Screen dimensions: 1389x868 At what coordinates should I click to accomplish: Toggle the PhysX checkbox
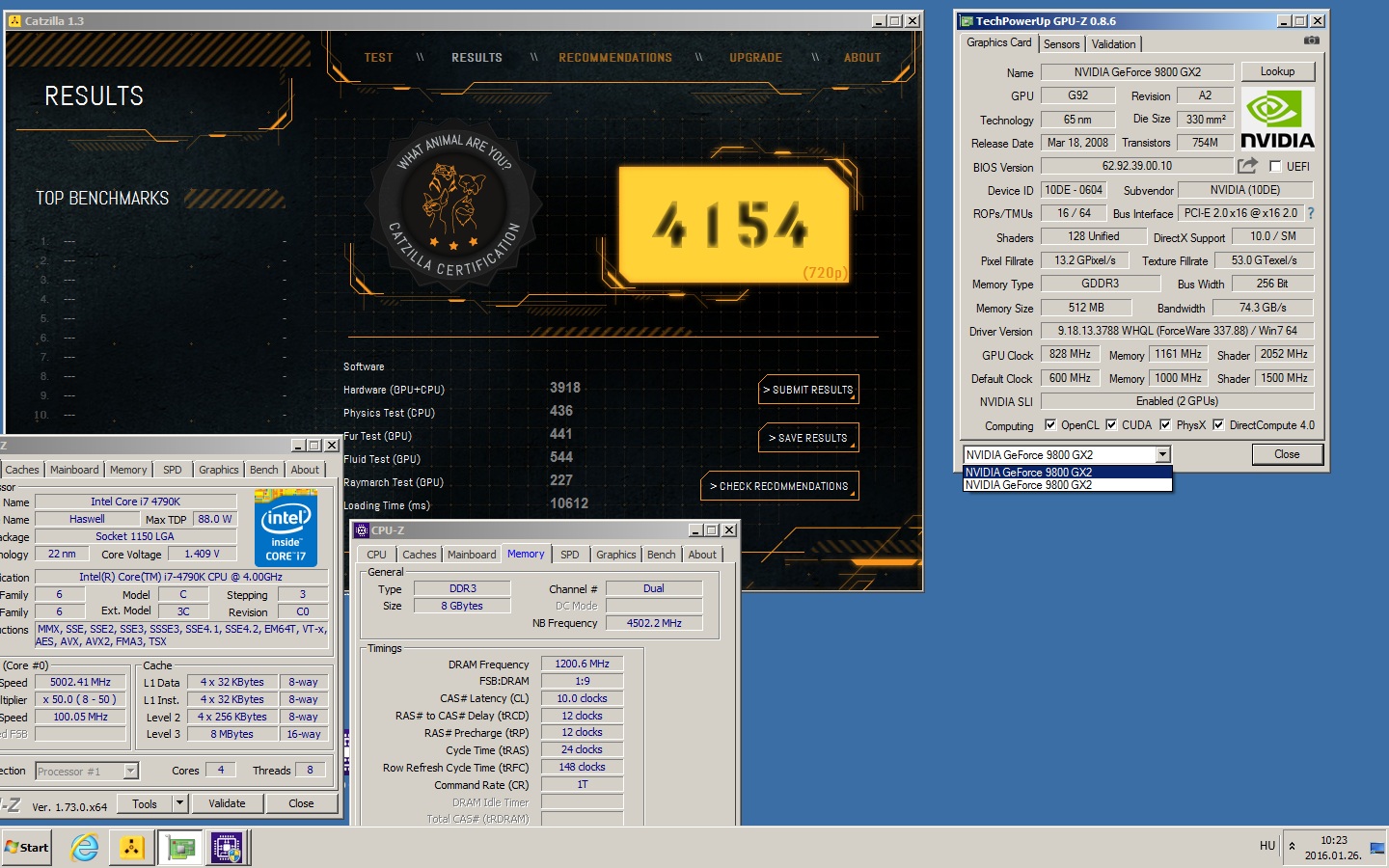[1165, 424]
